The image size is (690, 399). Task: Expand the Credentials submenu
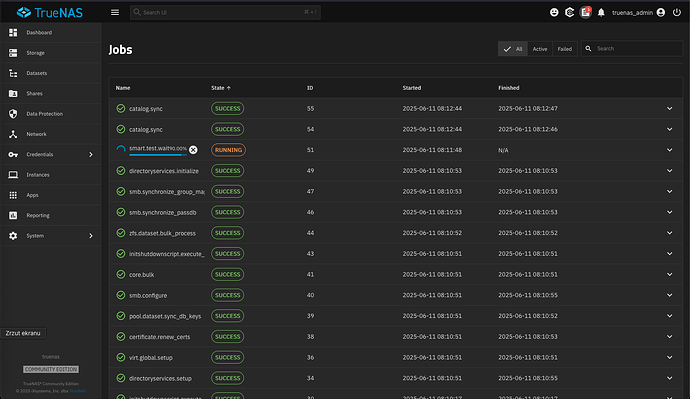(91, 154)
